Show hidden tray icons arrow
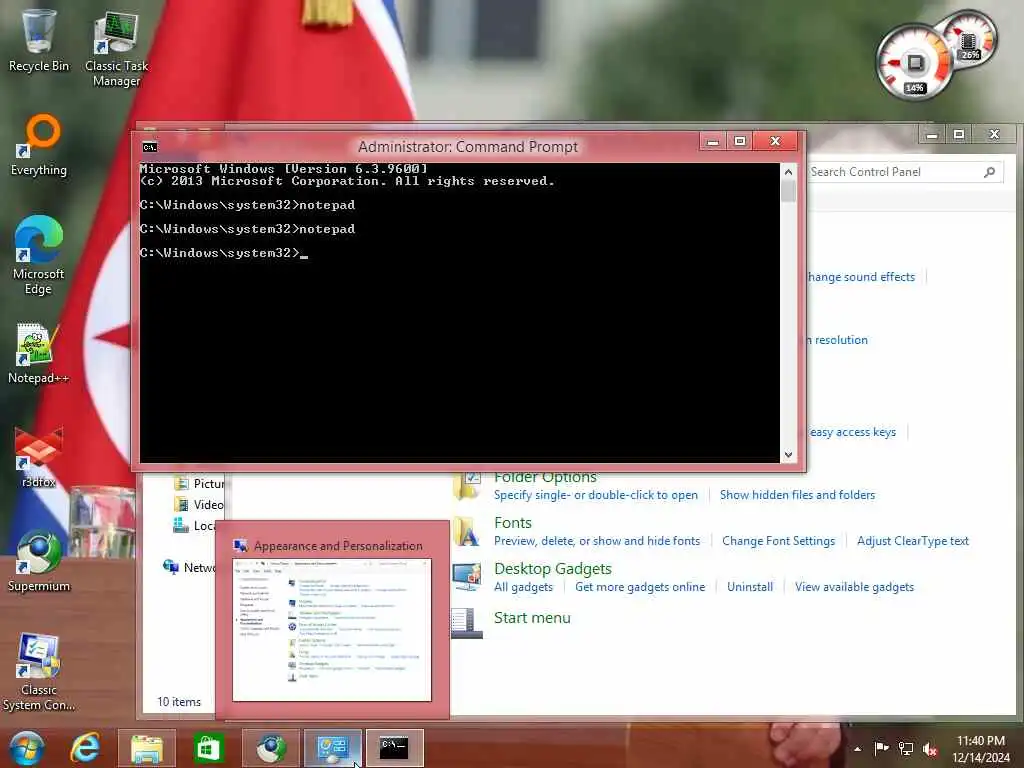Screen dimensions: 1024x768 pos(857,749)
